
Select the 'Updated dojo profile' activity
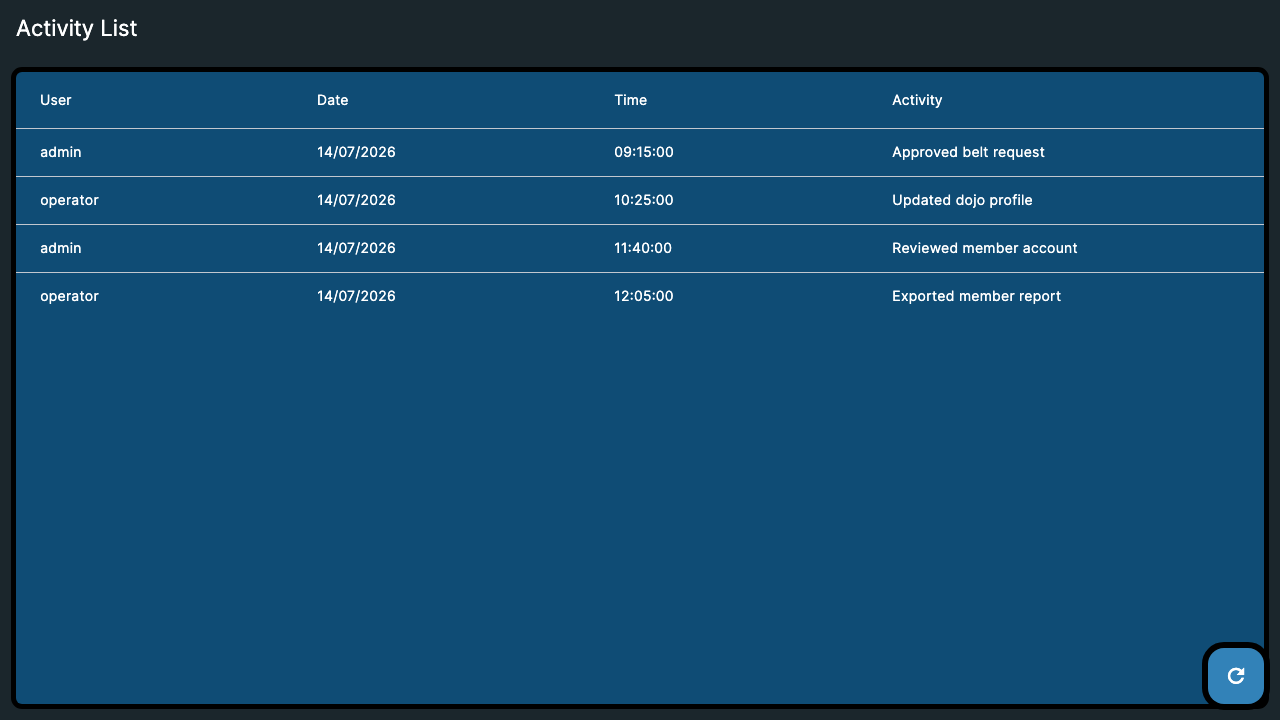coord(962,200)
